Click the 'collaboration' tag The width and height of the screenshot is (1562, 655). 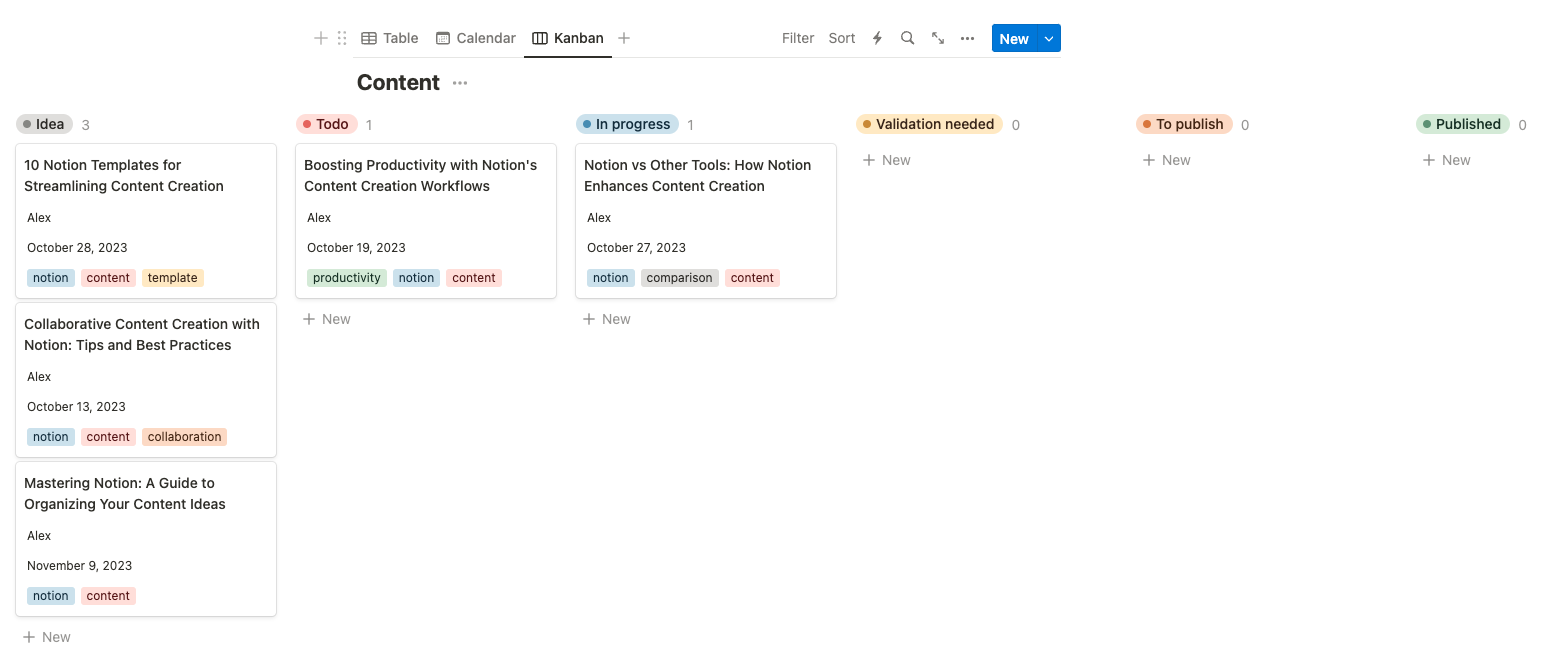coord(185,437)
